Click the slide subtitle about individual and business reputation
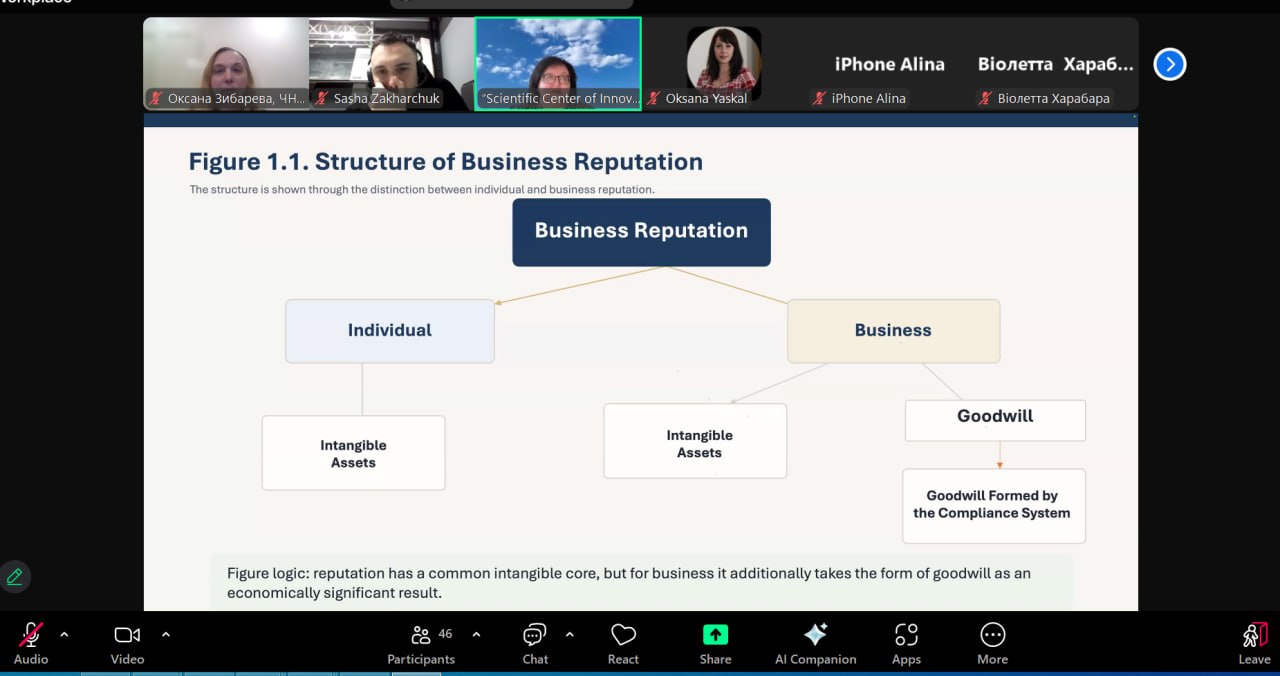The width and height of the screenshot is (1280, 676). tap(422, 189)
